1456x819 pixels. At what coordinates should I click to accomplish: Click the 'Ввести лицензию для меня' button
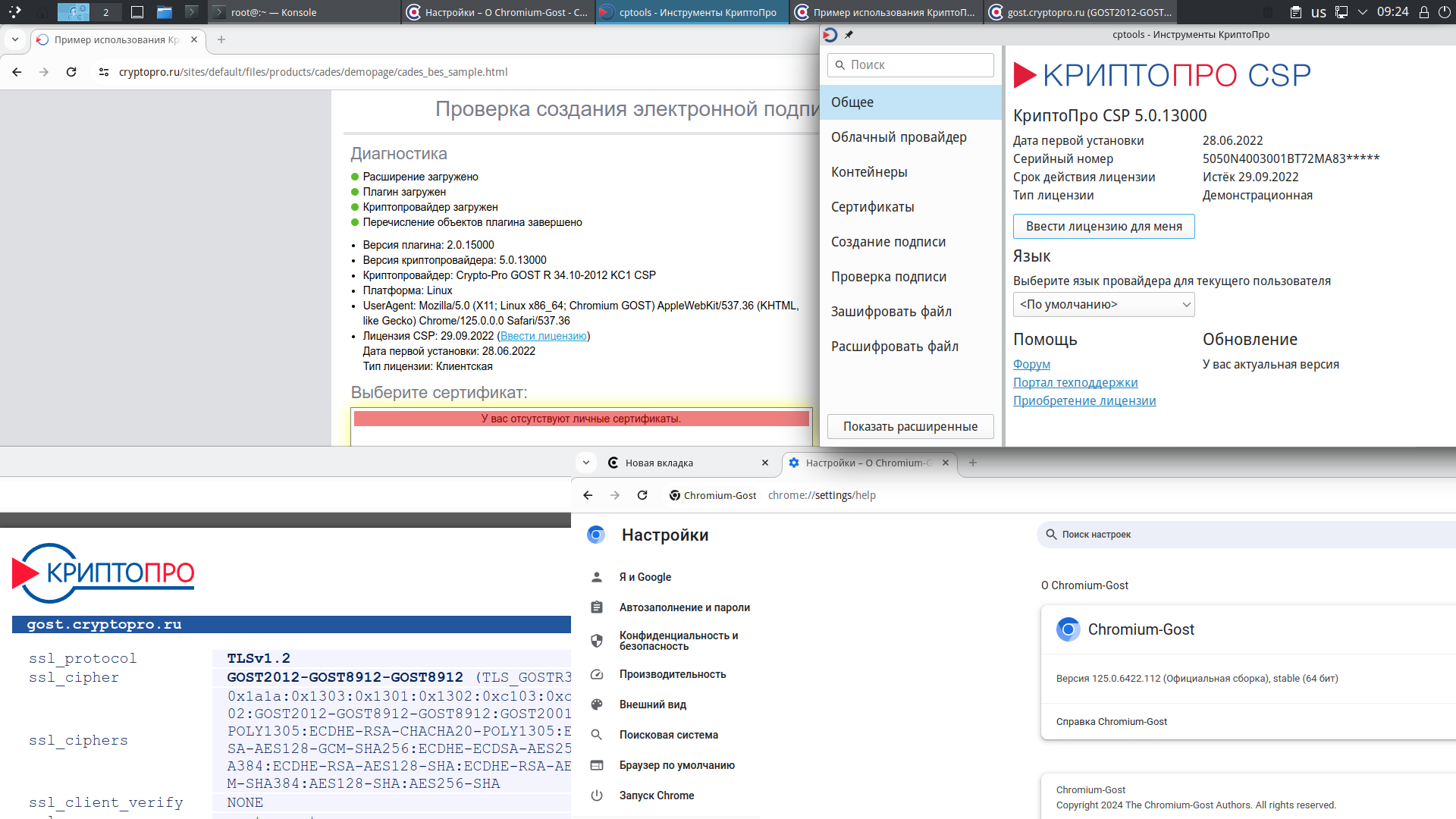click(x=1103, y=226)
